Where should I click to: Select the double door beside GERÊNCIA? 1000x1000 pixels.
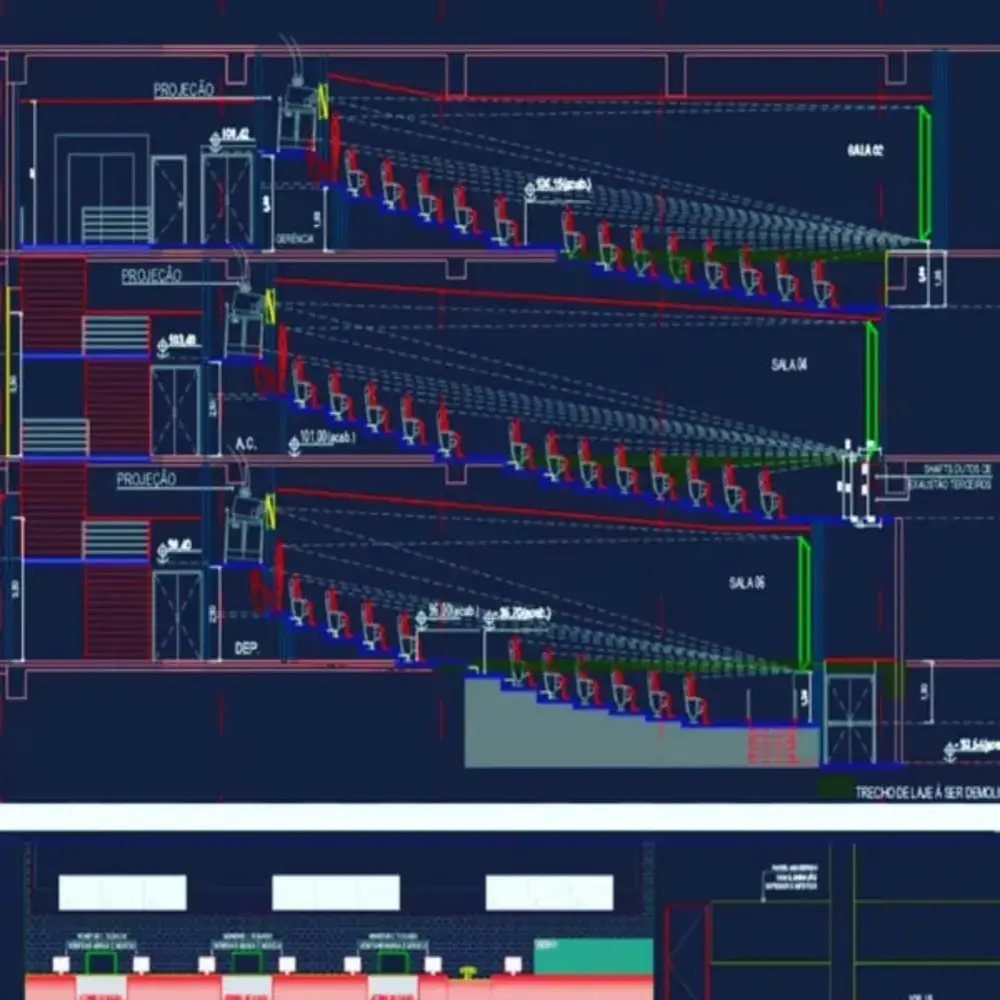pyautogui.click(x=228, y=197)
